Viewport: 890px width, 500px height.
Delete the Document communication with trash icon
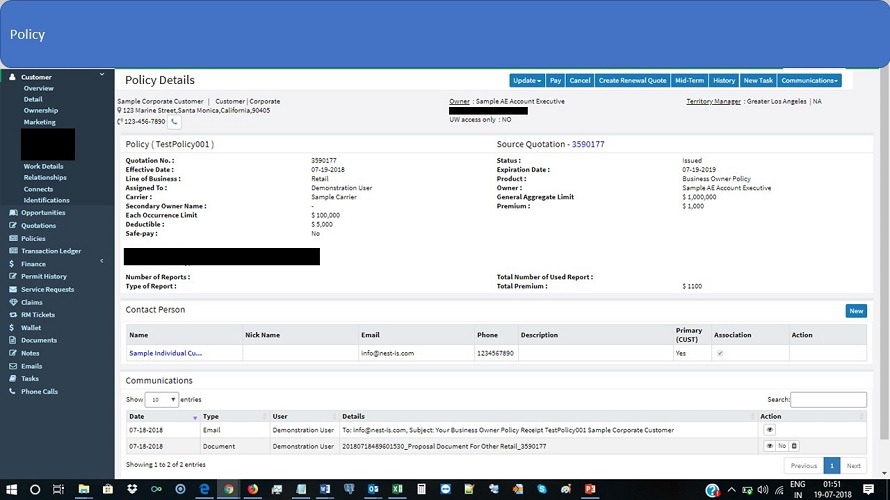(795, 446)
